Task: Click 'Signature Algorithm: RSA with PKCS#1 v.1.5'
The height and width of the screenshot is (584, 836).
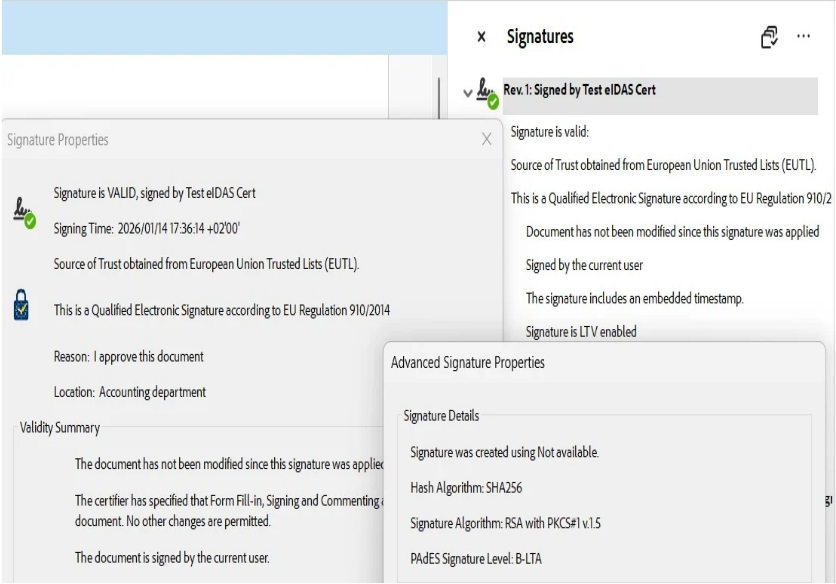Action: (505, 523)
